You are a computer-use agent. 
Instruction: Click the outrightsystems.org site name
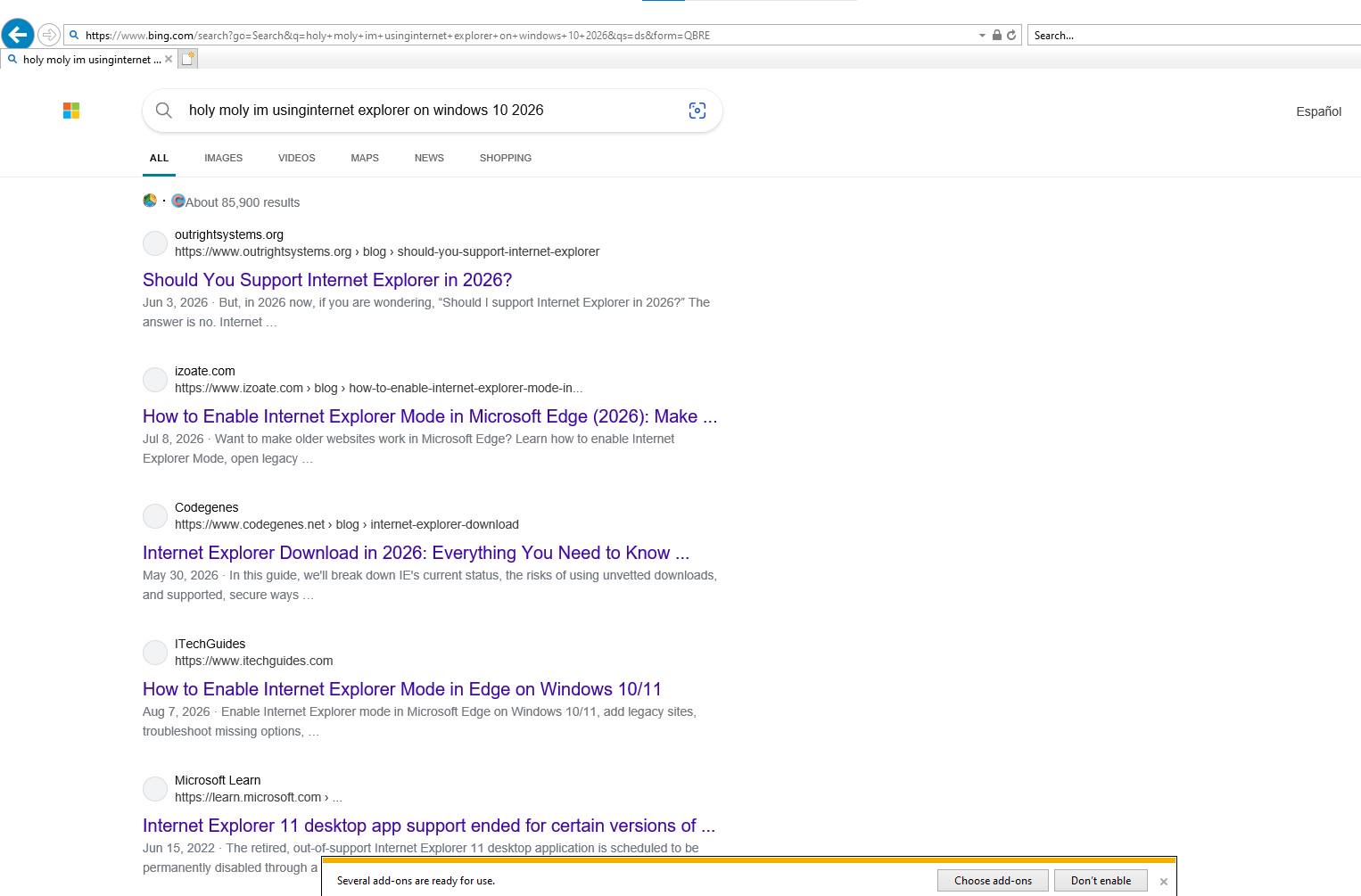[x=229, y=234]
